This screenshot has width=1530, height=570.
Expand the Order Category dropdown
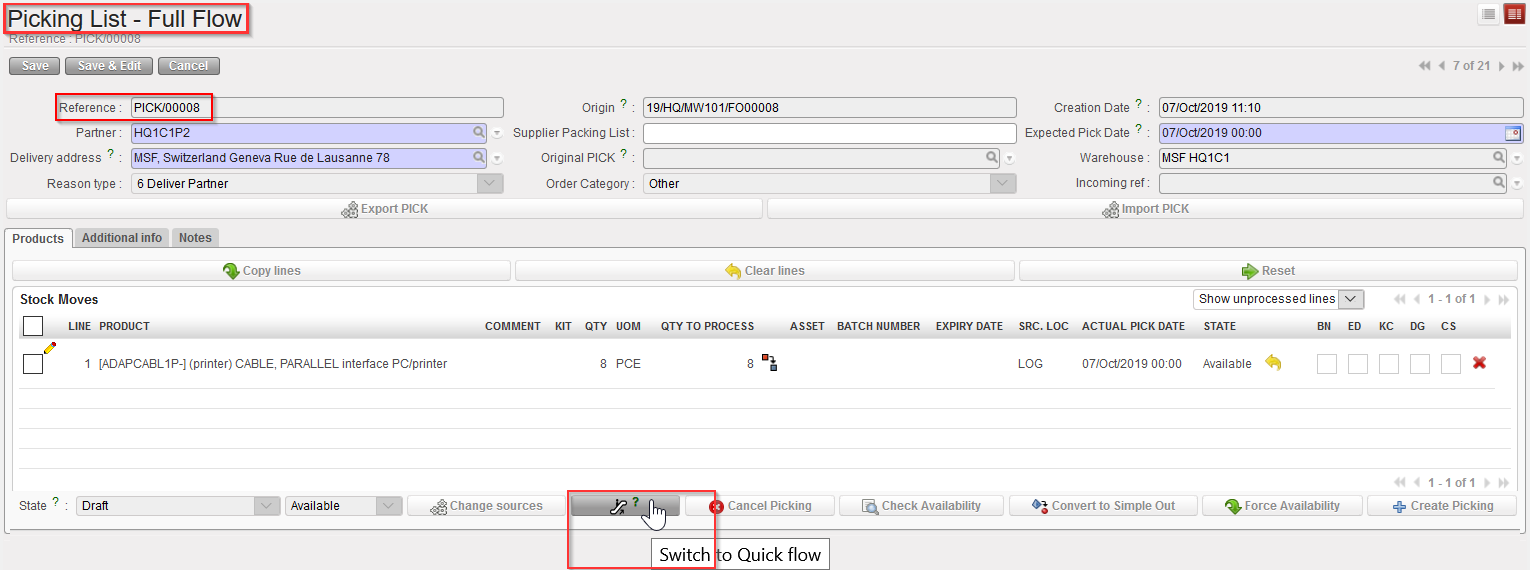click(1003, 184)
